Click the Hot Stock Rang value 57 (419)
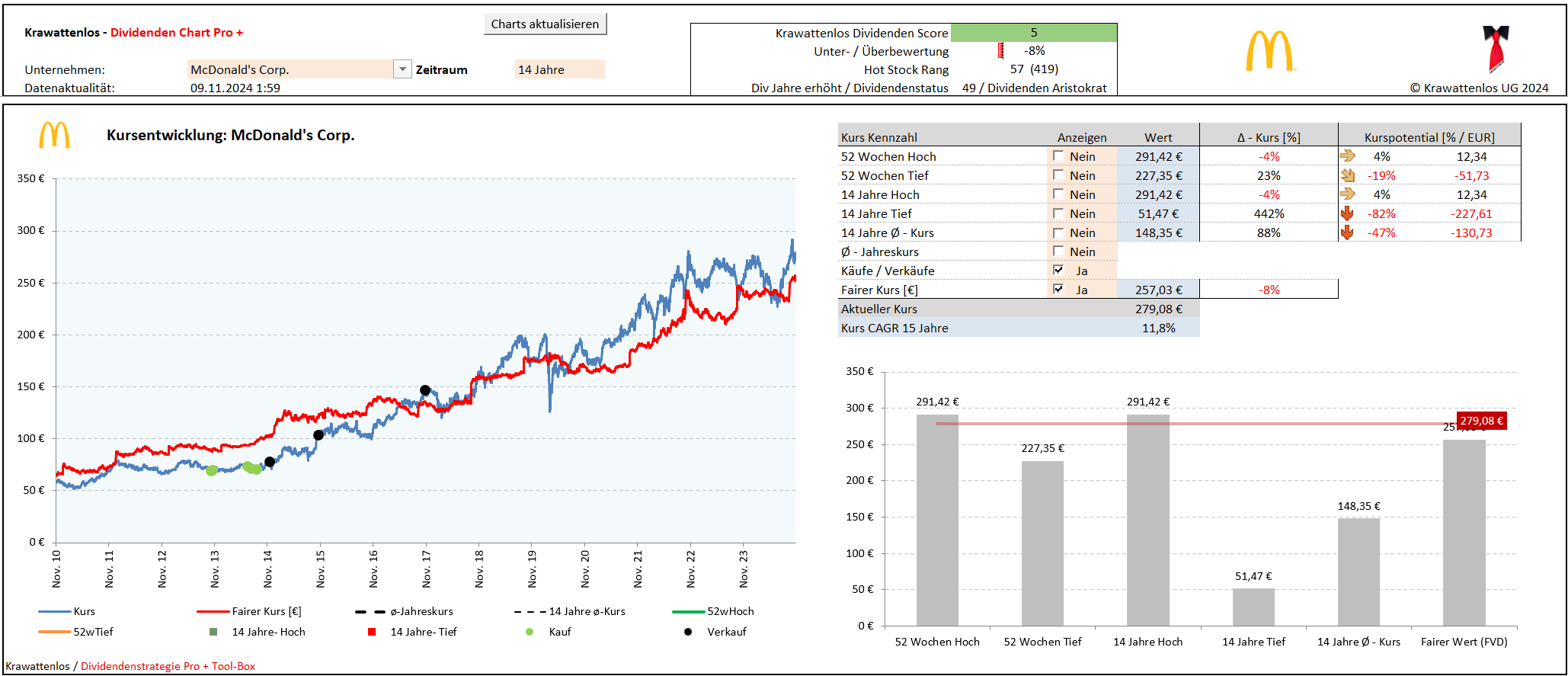The height and width of the screenshot is (676, 1568). tap(1034, 69)
